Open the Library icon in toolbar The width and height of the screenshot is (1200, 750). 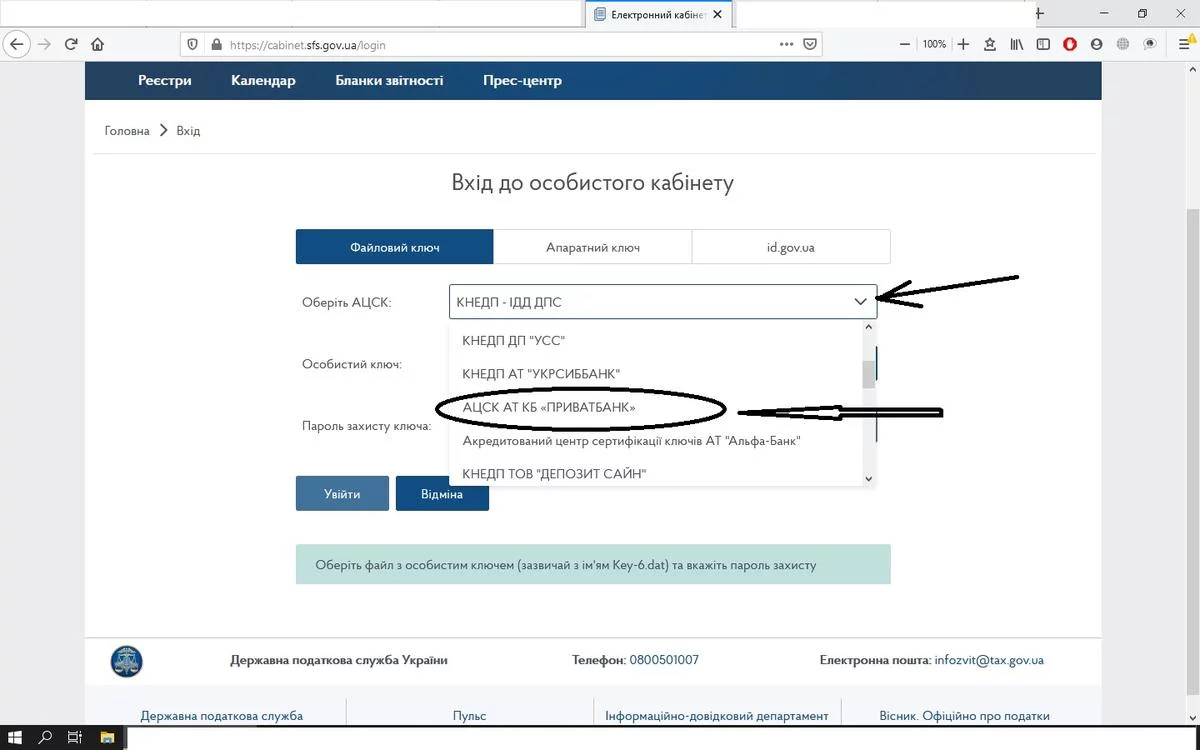1017,44
